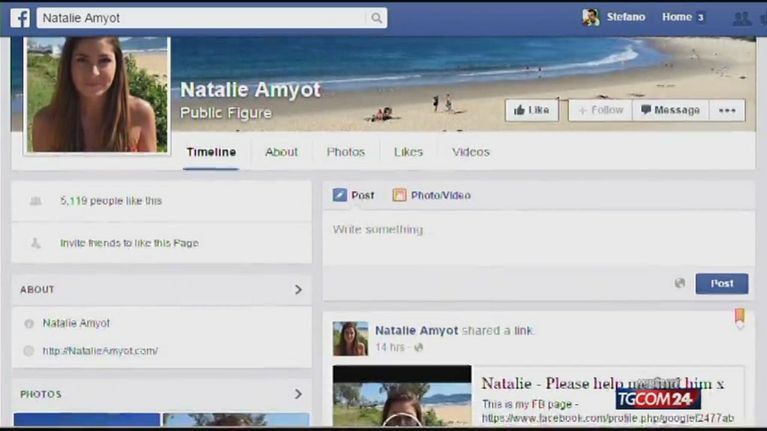Click the bookmark ribbon on the post
This screenshot has width=767, height=431.
point(739,318)
